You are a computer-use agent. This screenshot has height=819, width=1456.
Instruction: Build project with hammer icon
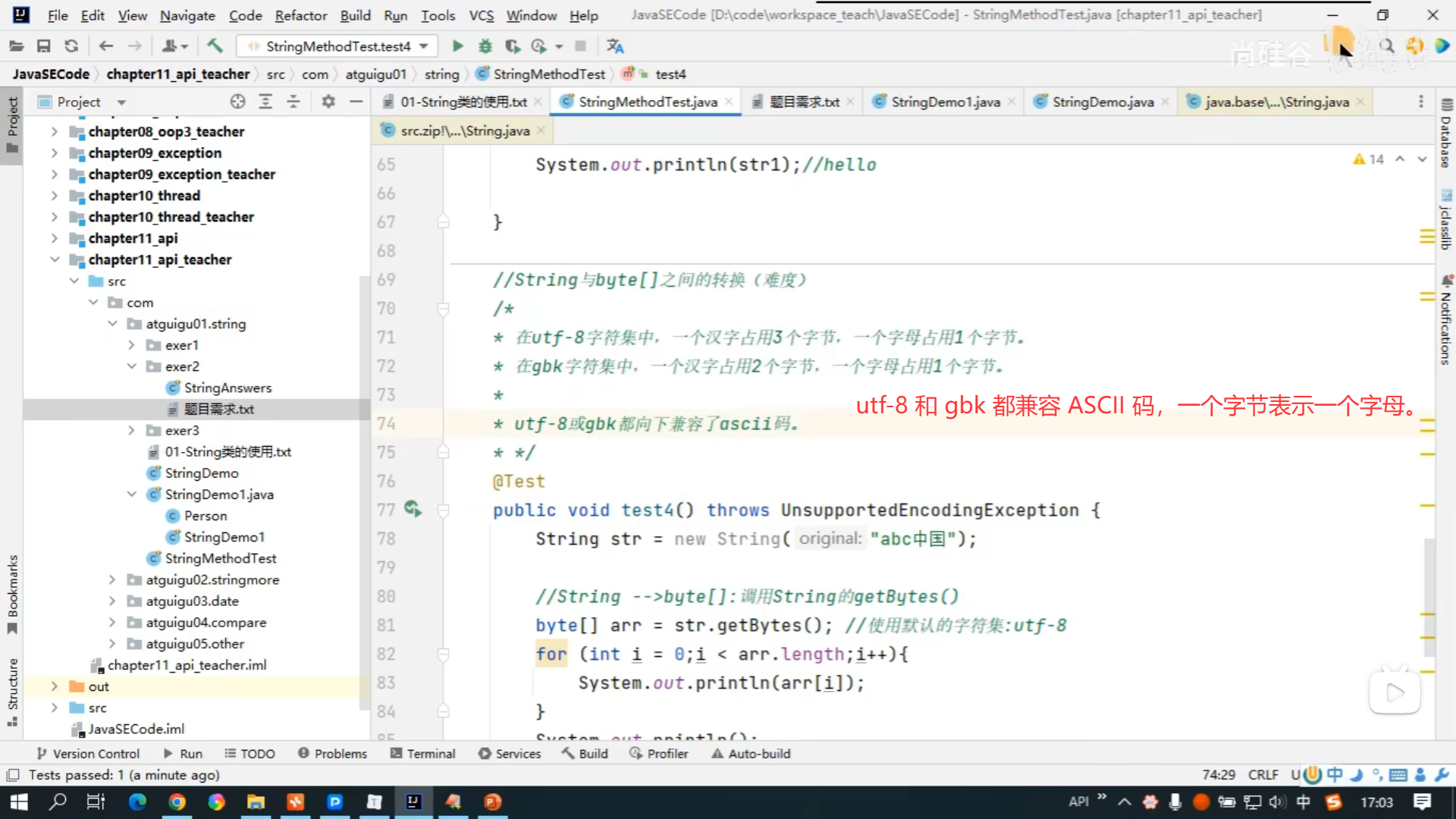[215, 46]
